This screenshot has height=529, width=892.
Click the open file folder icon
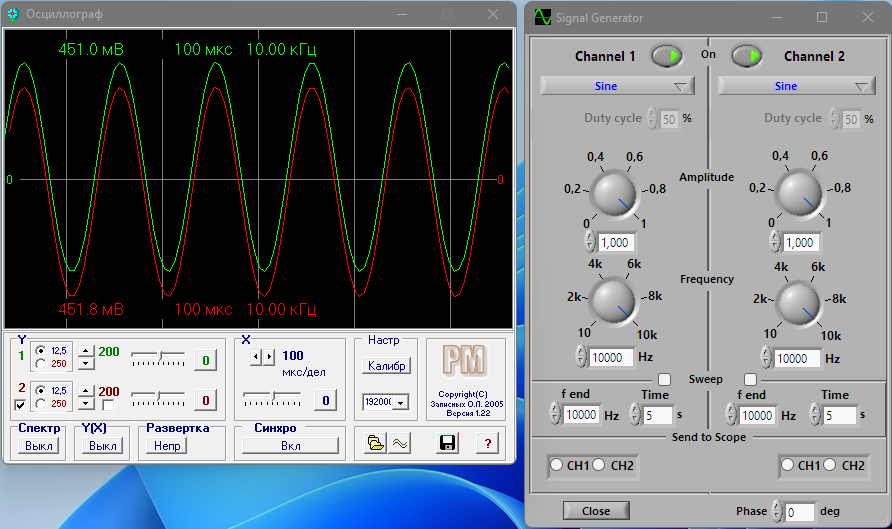point(375,443)
